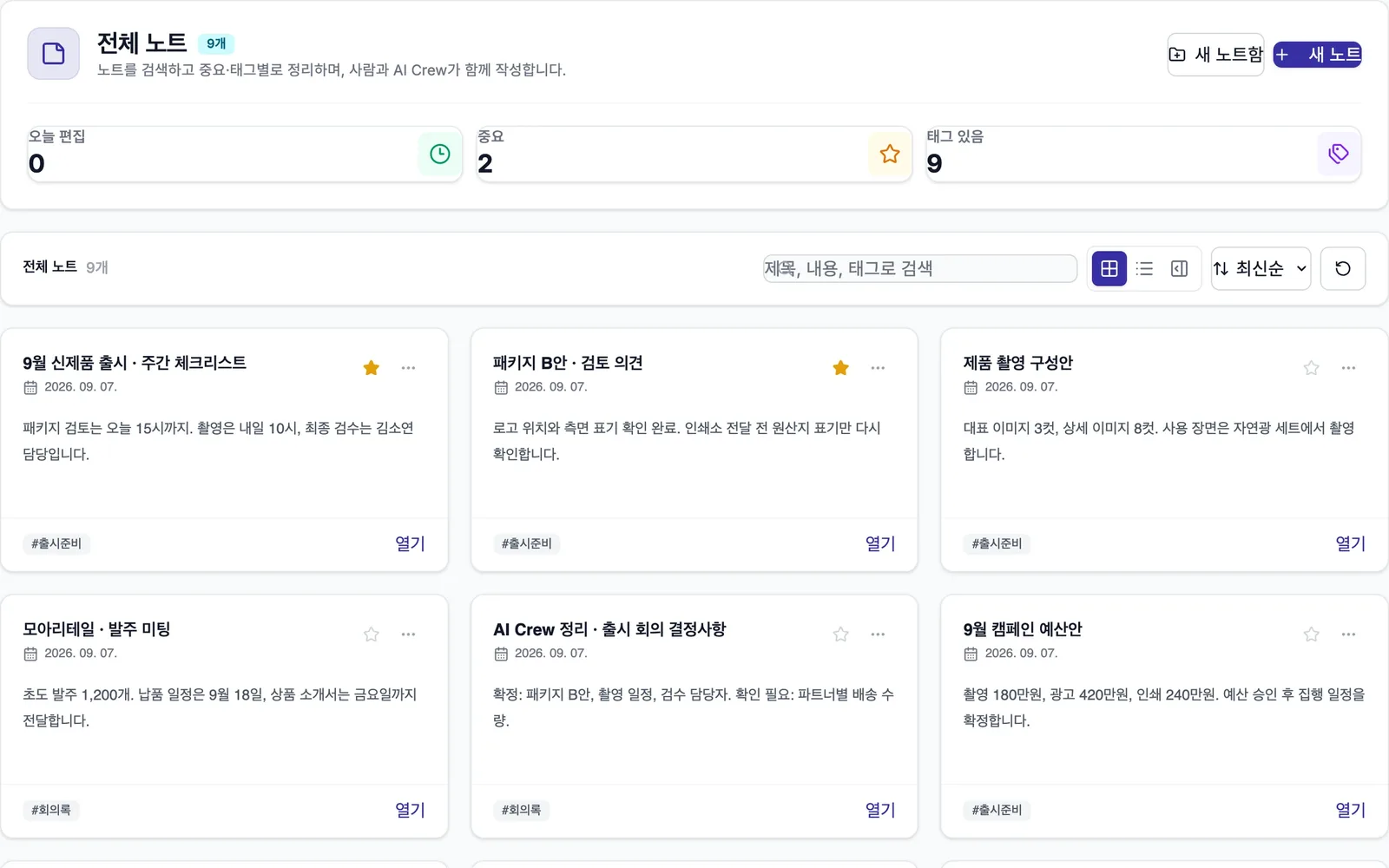Star the AI Crew 정리 note
The height and width of the screenshot is (868, 1389).
click(841, 635)
